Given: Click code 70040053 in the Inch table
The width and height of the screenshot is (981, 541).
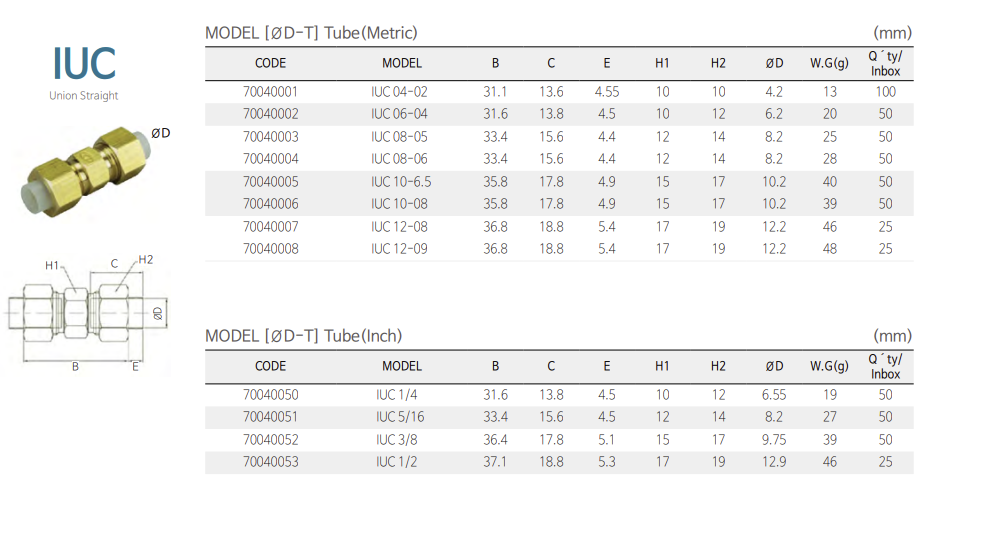Looking at the screenshot, I should tap(270, 462).
